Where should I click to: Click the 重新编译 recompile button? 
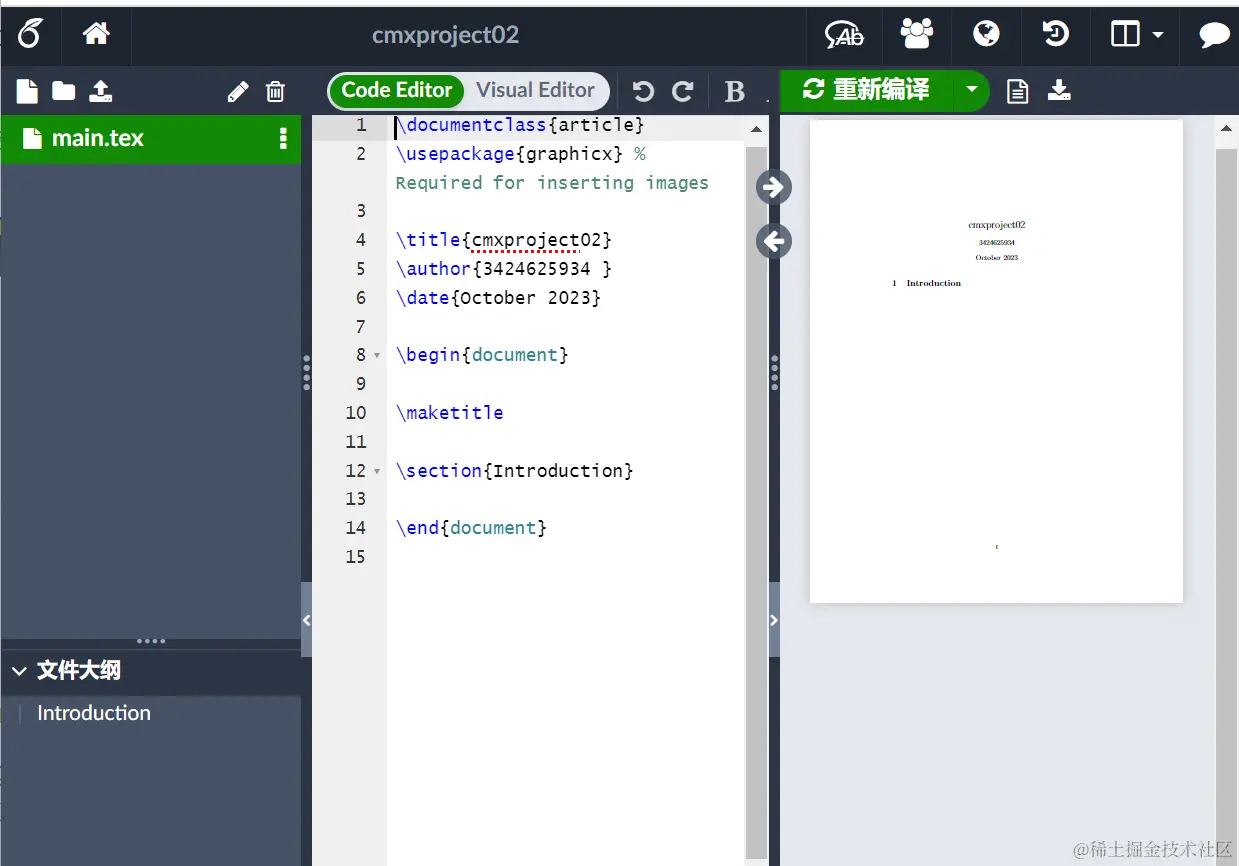866,90
